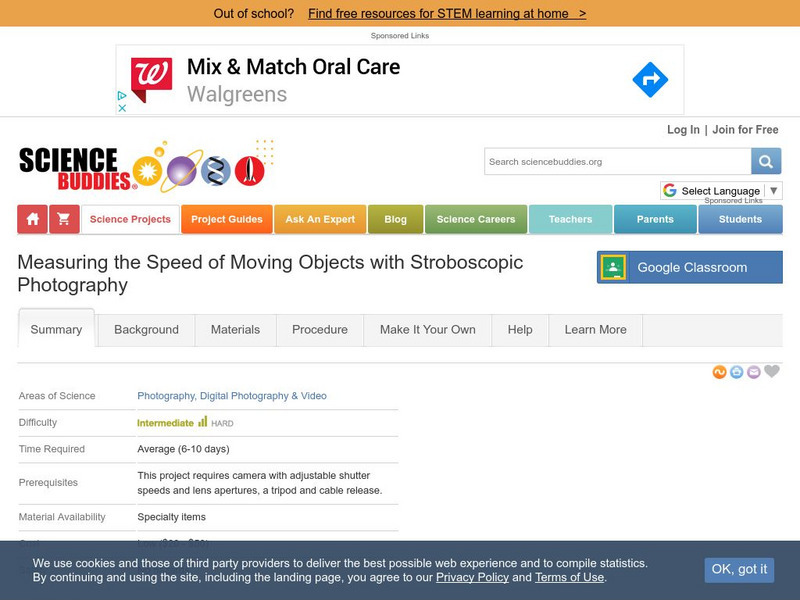This screenshot has width=800, height=600.
Task: Open the Terms of Use link
Action: point(569,578)
